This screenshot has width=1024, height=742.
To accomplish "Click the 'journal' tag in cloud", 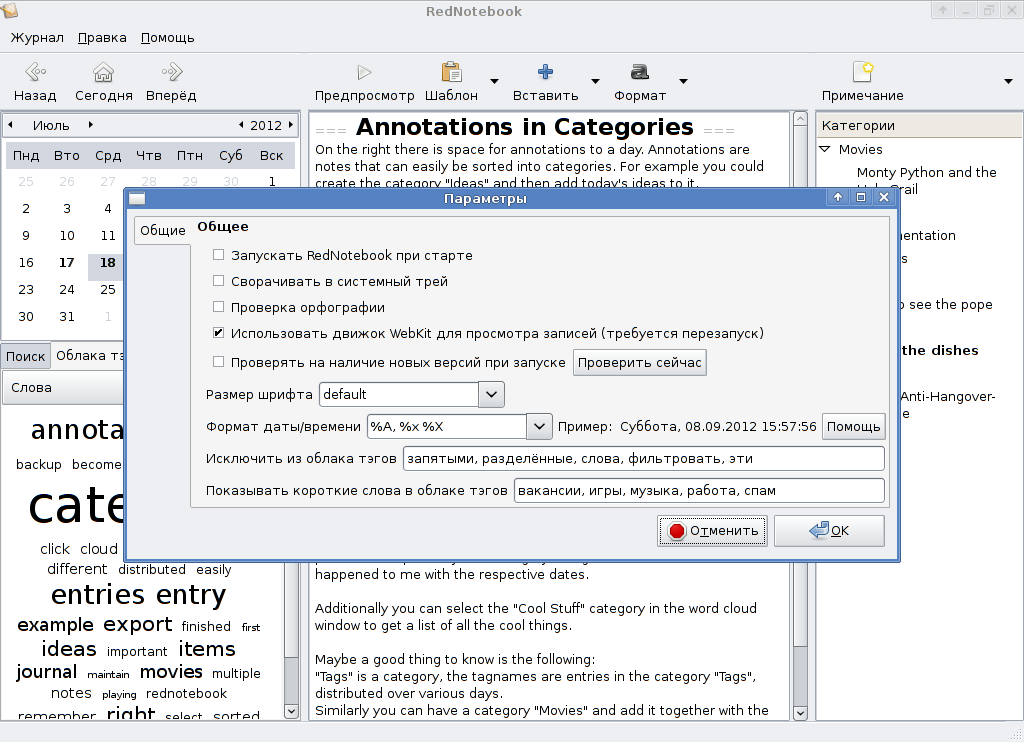I will tap(46, 672).
